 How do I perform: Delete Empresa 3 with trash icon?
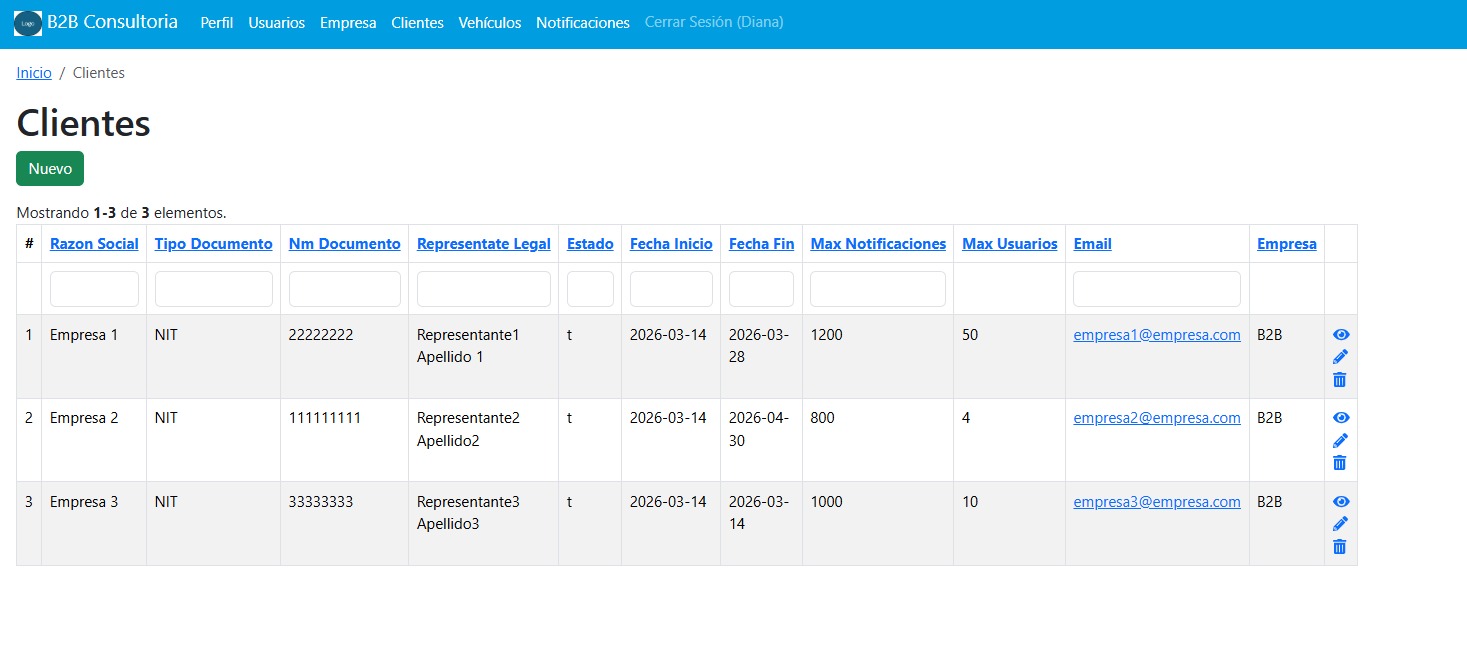pyautogui.click(x=1340, y=547)
